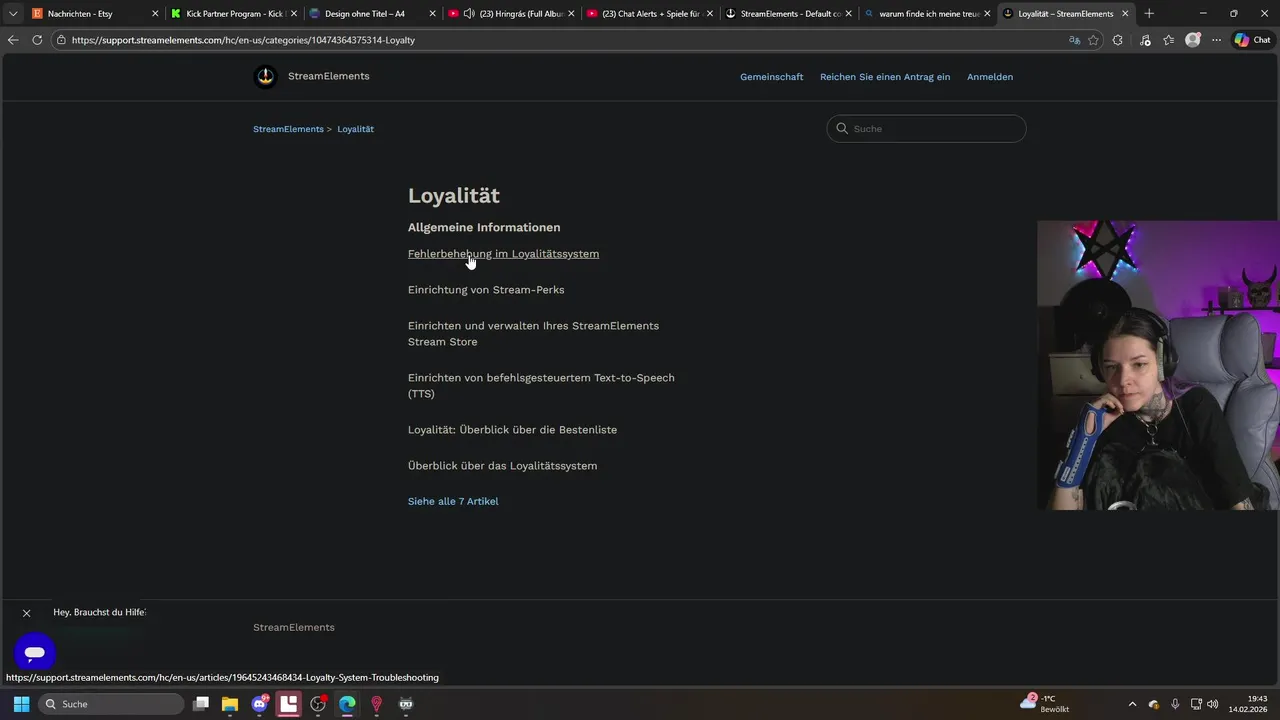Open the Fehlerbehebung im Loyalitätssystem article

(x=503, y=254)
